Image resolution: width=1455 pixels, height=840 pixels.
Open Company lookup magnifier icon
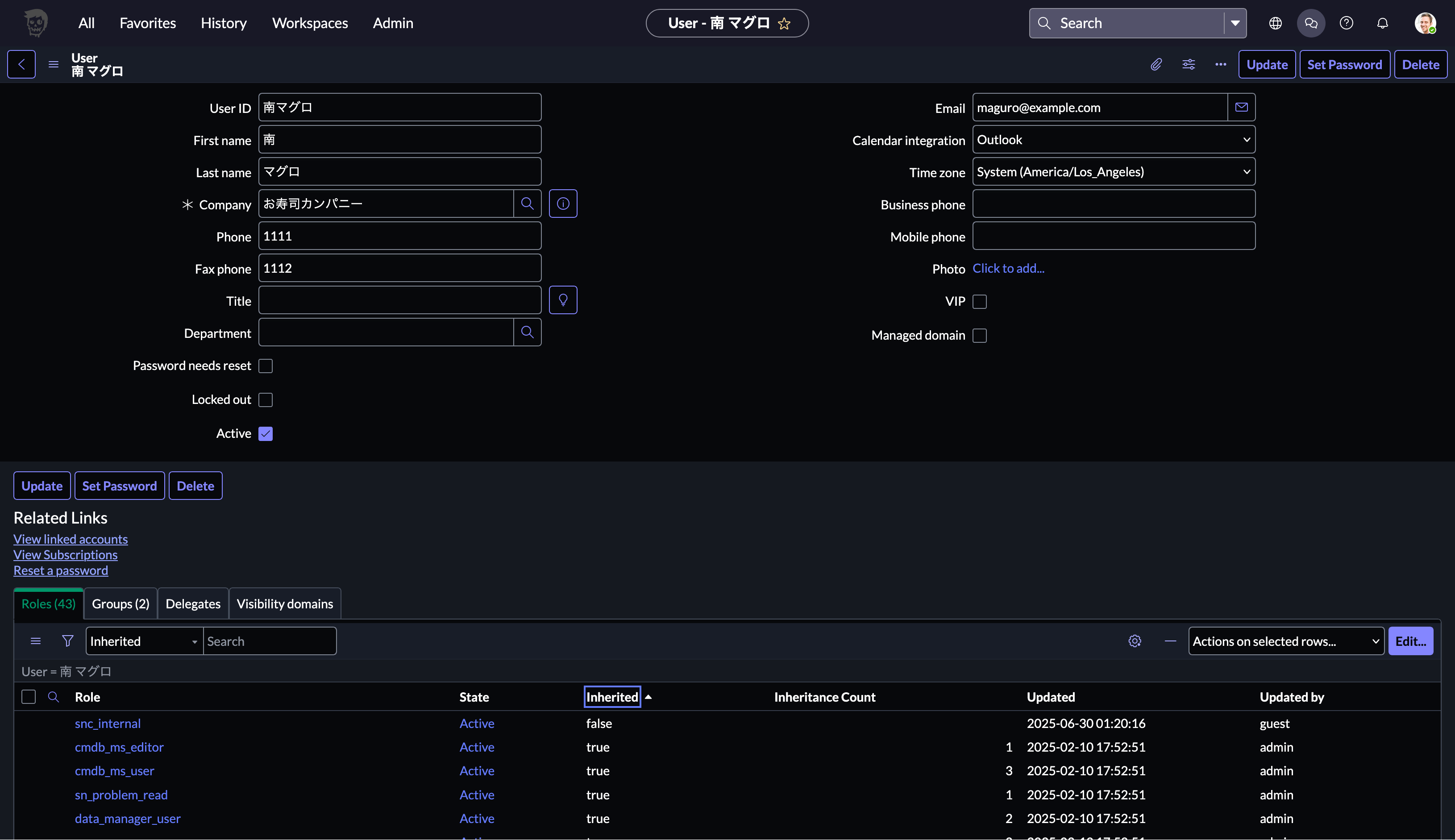527,204
